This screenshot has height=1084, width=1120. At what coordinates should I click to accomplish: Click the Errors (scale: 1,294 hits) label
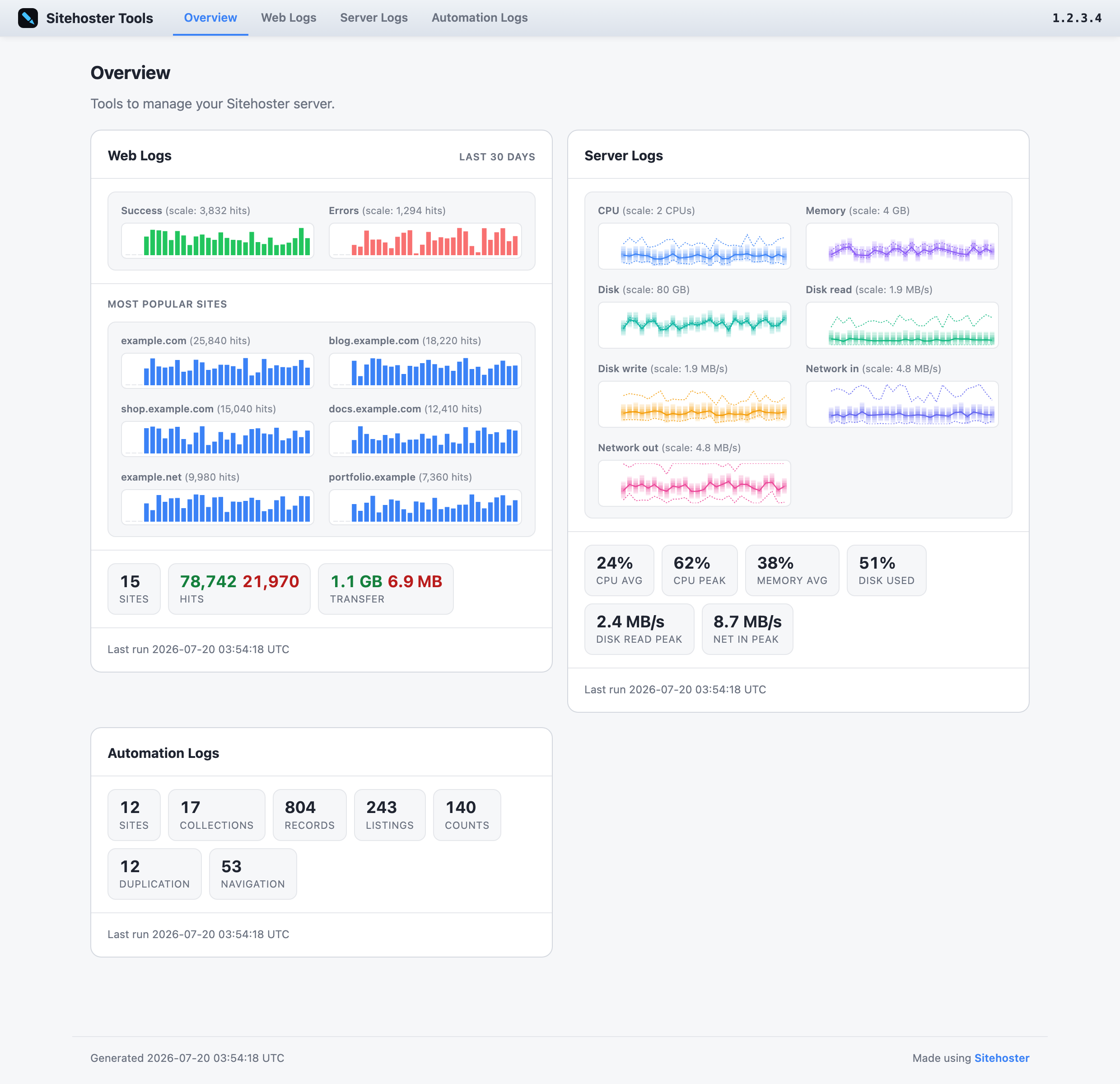387,210
